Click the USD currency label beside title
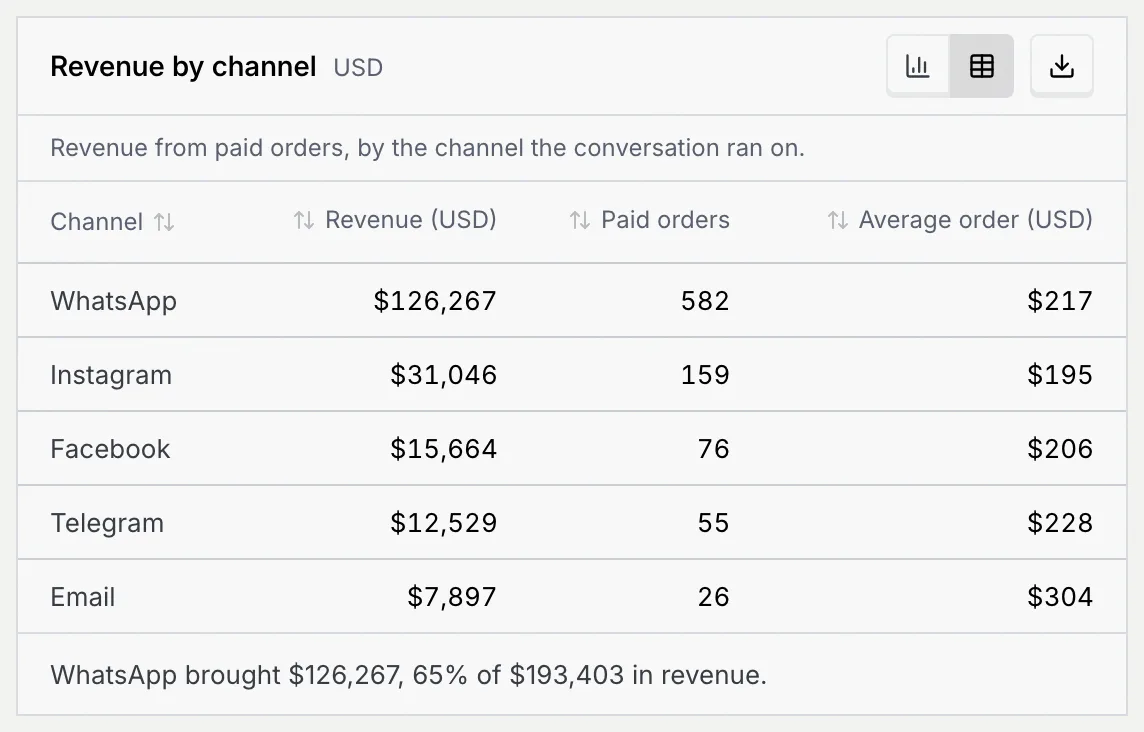1144x732 pixels. point(358,67)
